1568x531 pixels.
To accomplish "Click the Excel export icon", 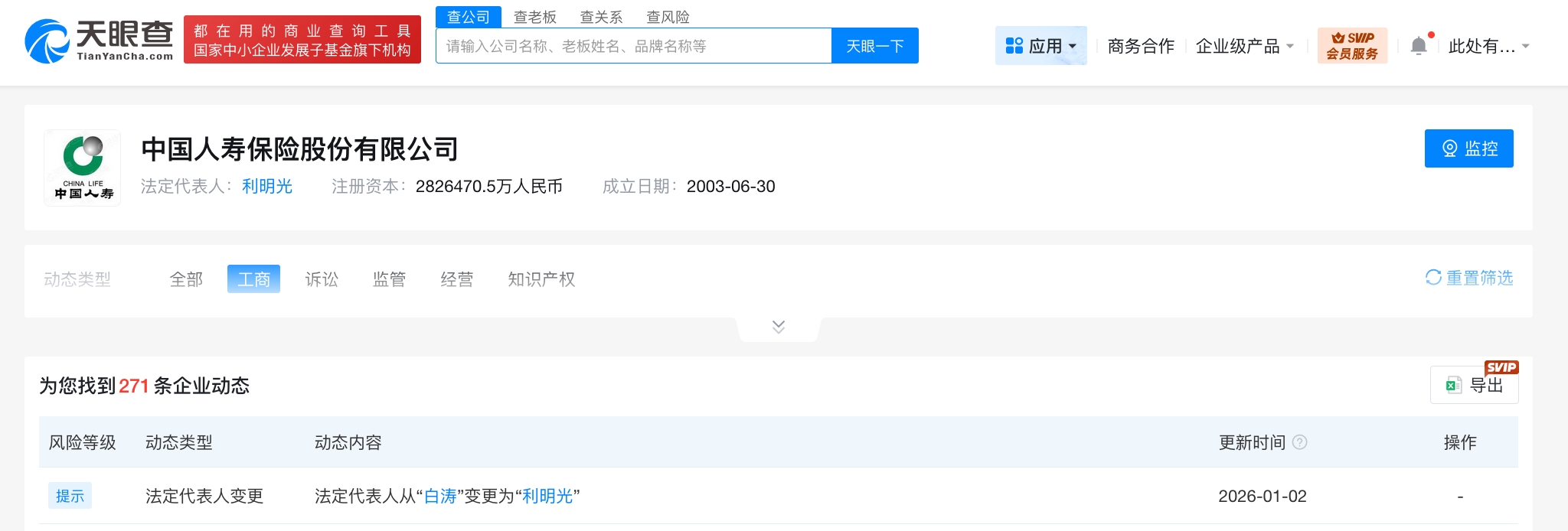I will 1453,386.
